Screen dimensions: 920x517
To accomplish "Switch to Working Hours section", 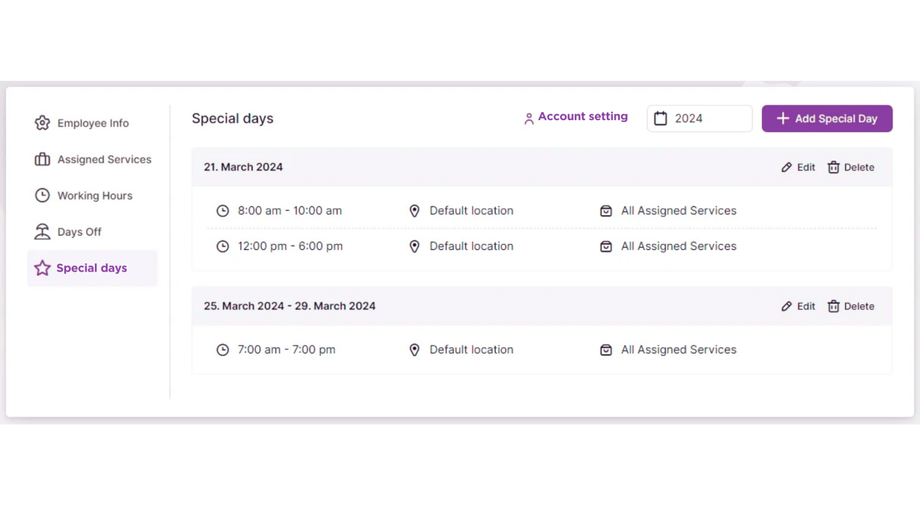I will coord(94,195).
